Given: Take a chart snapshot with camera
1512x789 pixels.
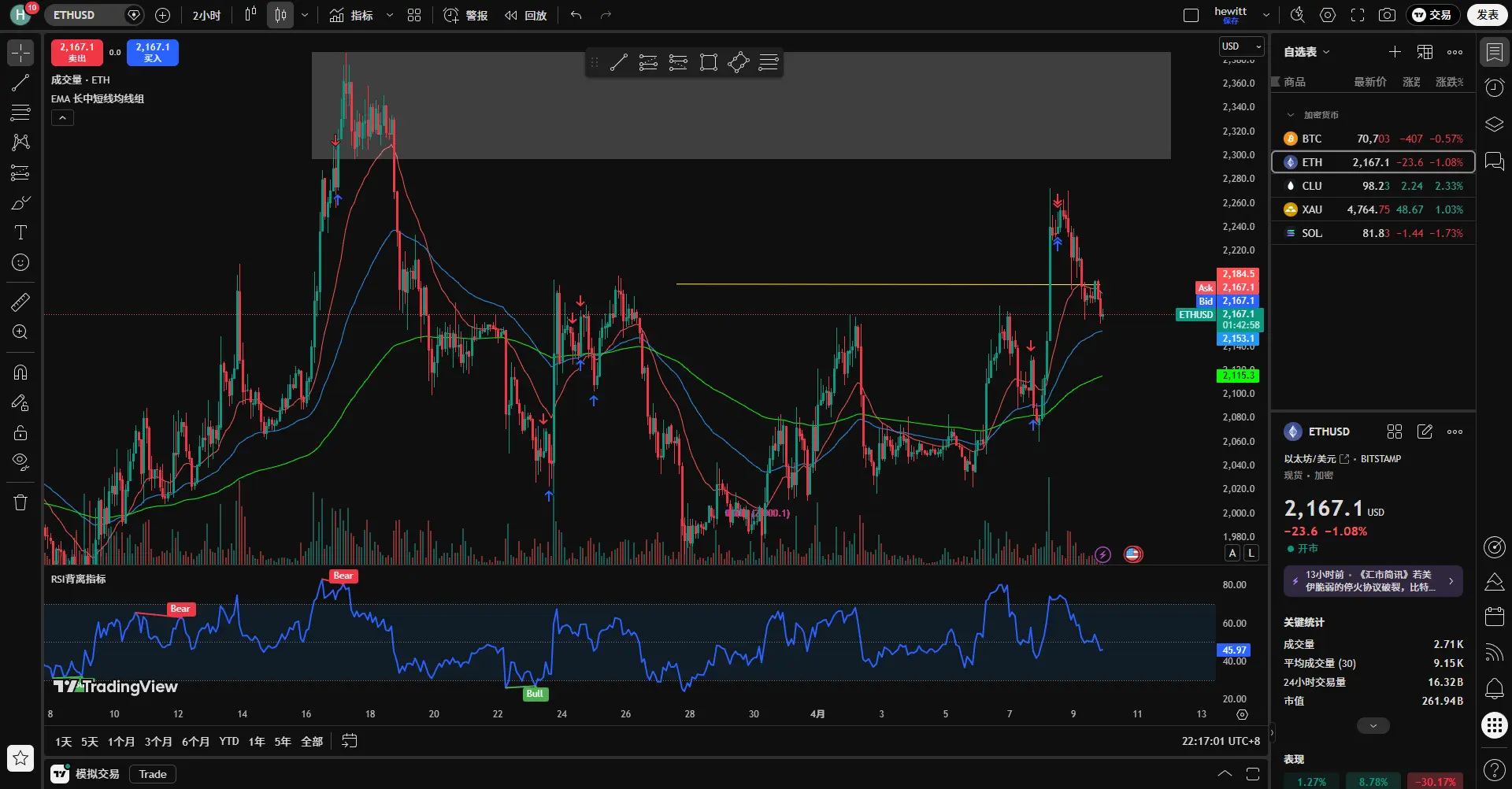Looking at the screenshot, I should pos(1388,15).
